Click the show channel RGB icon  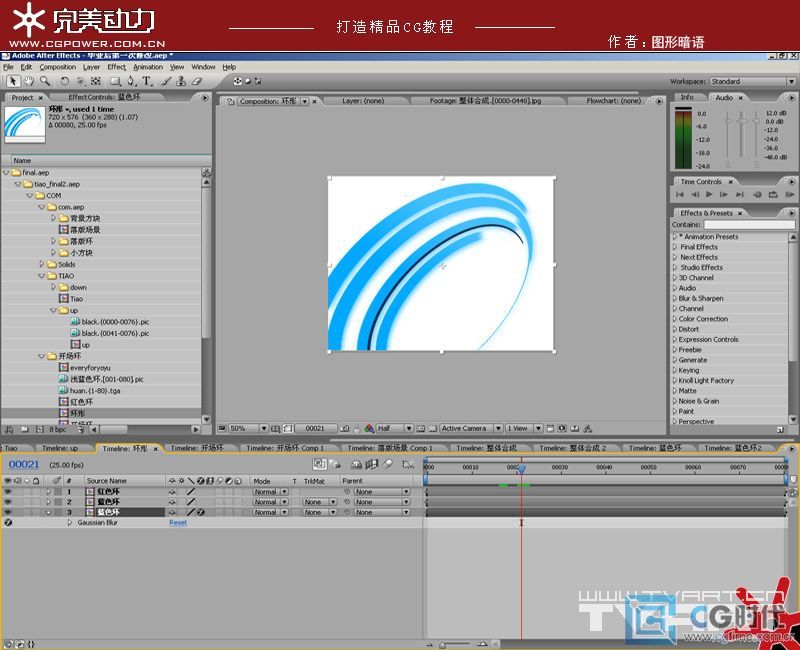click(369, 429)
